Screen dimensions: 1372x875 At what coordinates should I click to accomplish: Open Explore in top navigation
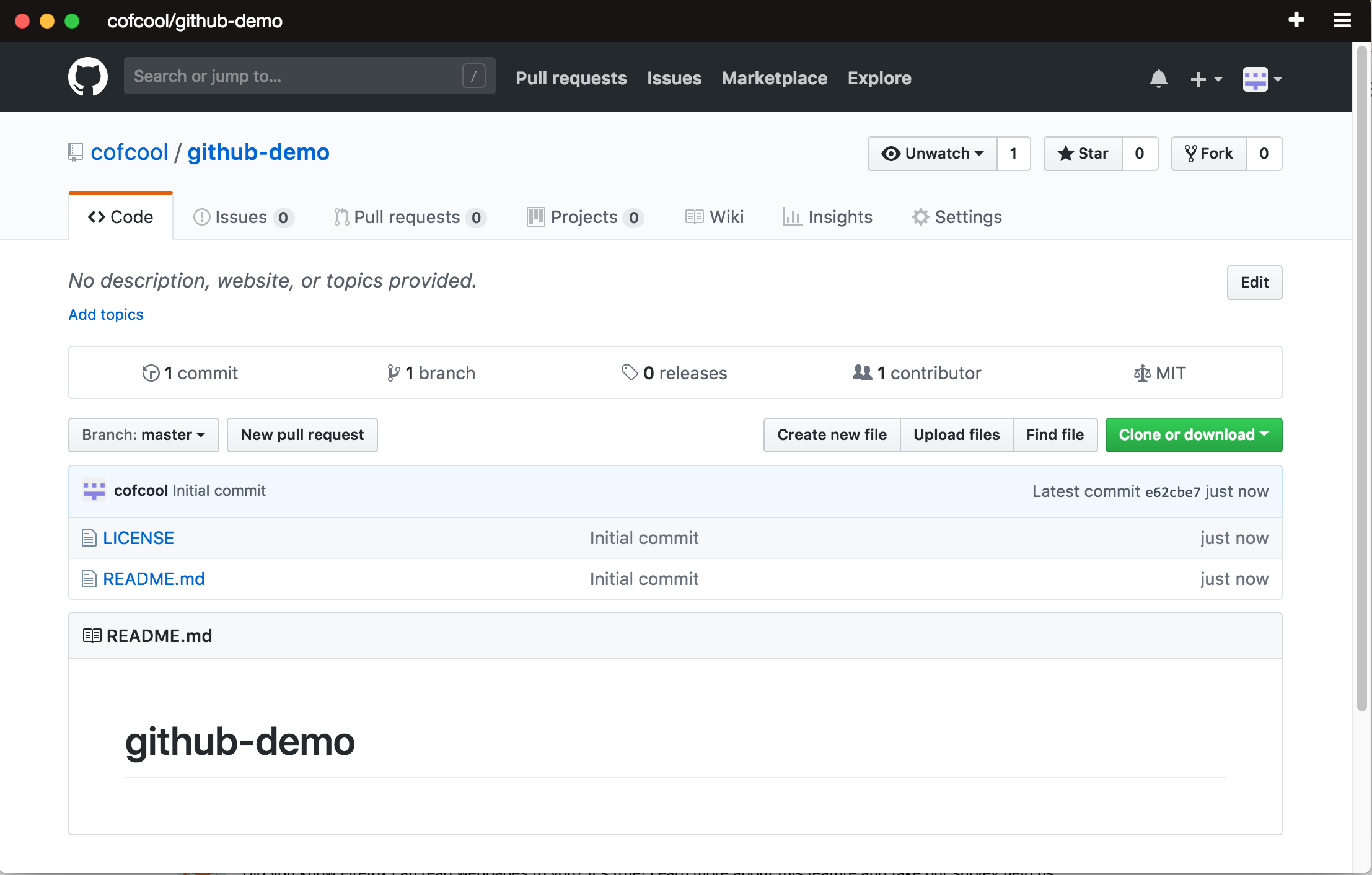tap(879, 78)
